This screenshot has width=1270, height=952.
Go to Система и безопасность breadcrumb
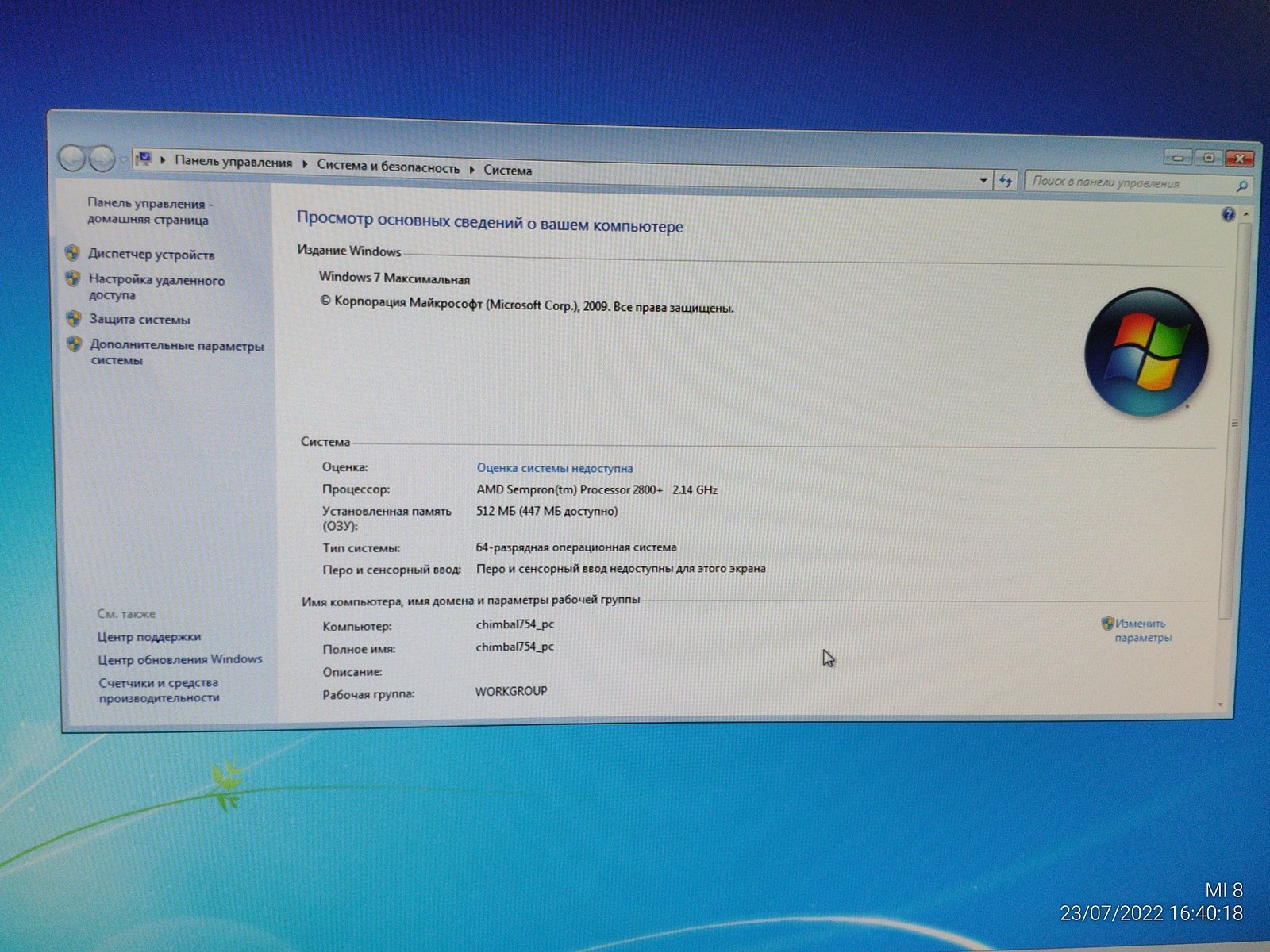pyautogui.click(x=388, y=167)
